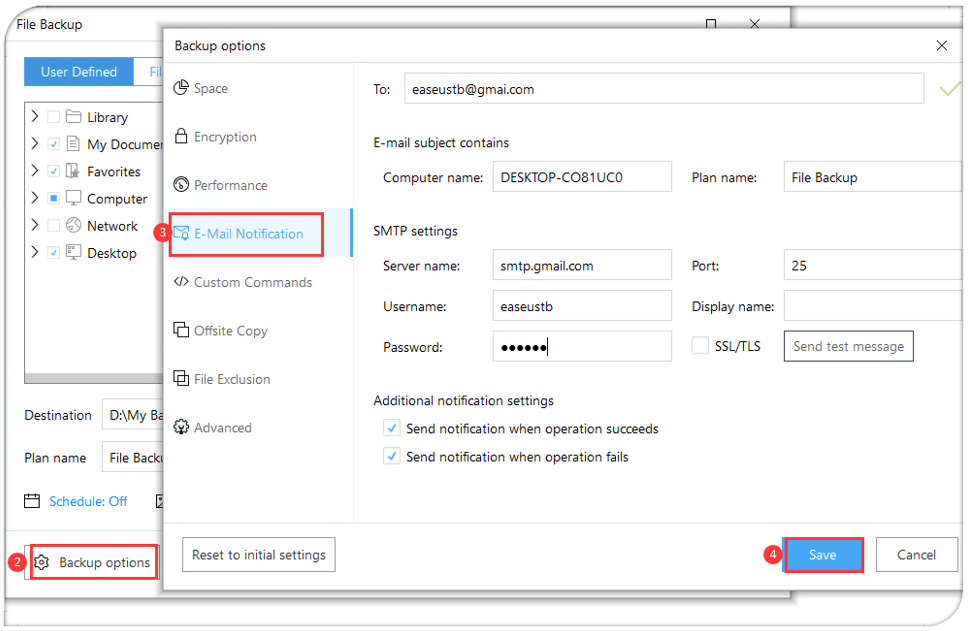The height and width of the screenshot is (631, 968).
Task: Click the Schedule calendar icon
Action: (32, 501)
